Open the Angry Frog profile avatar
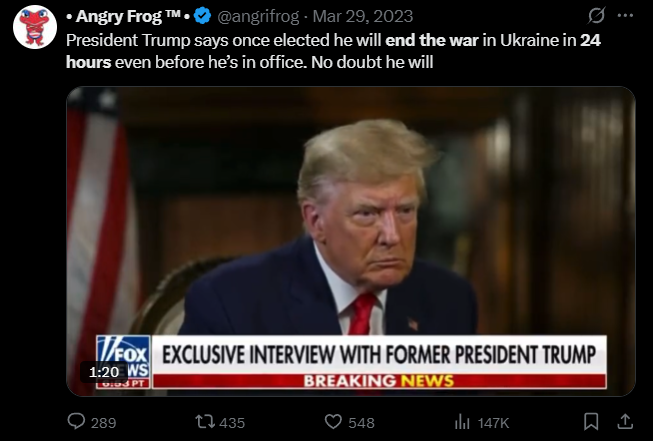This screenshot has width=653, height=441. click(35, 27)
